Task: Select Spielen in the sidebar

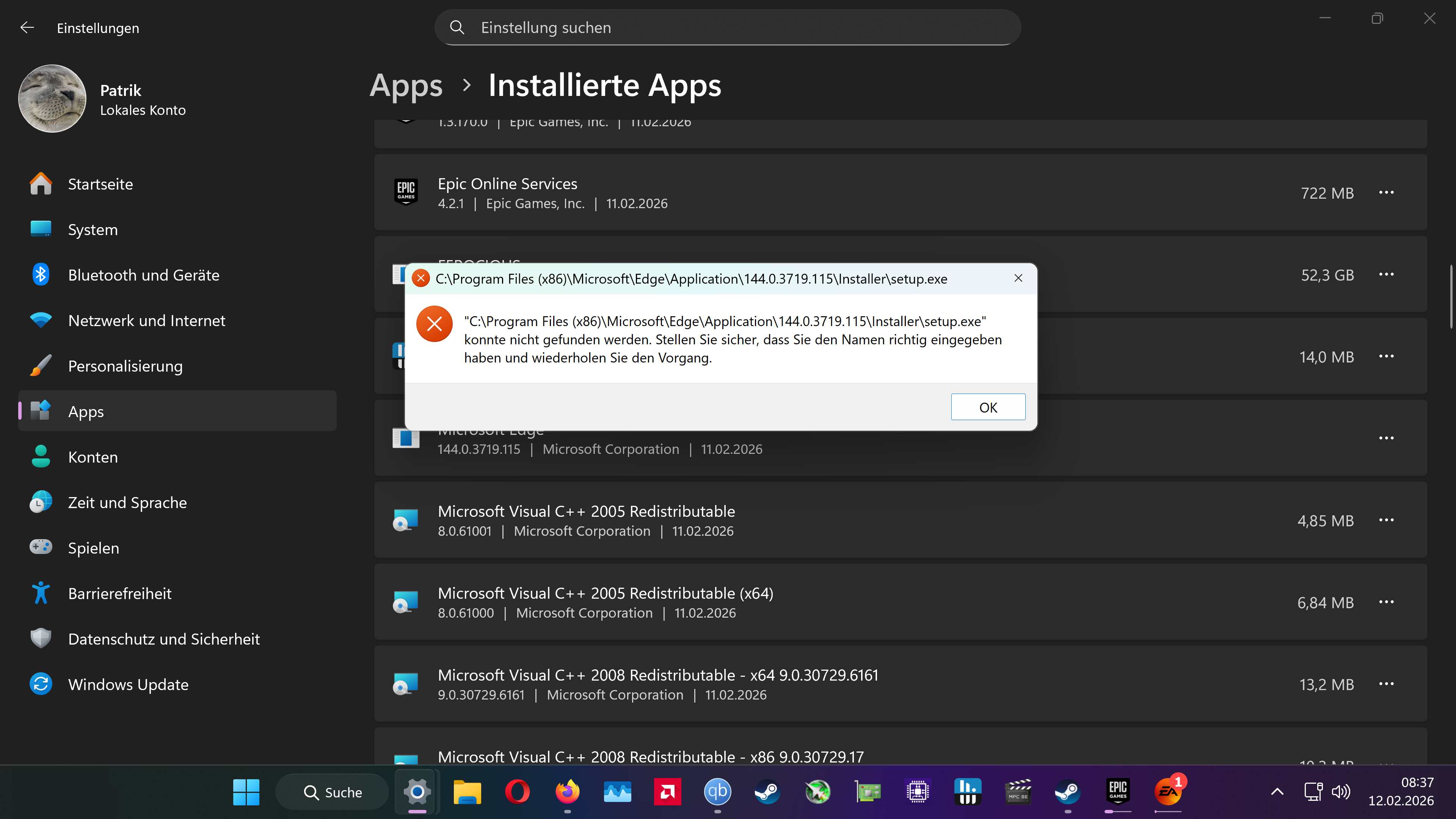Action: (x=94, y=548)
